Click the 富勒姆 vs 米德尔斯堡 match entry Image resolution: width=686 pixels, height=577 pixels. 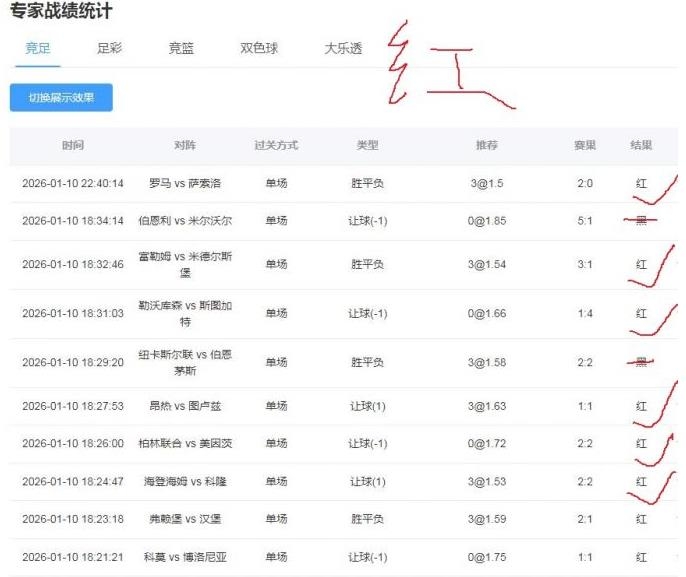pos(184,264)
